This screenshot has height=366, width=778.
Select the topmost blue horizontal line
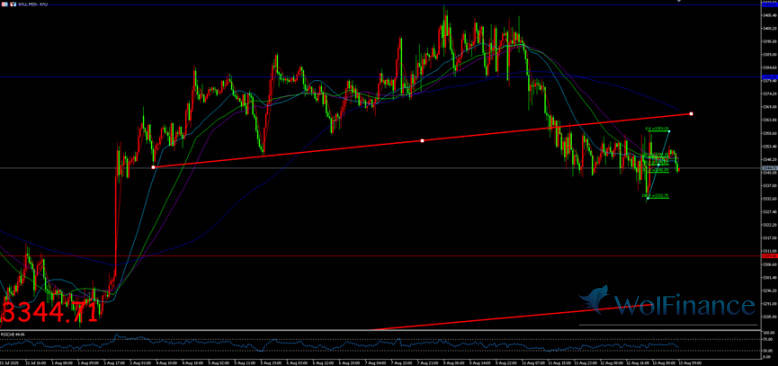click(x=380, y=5)
